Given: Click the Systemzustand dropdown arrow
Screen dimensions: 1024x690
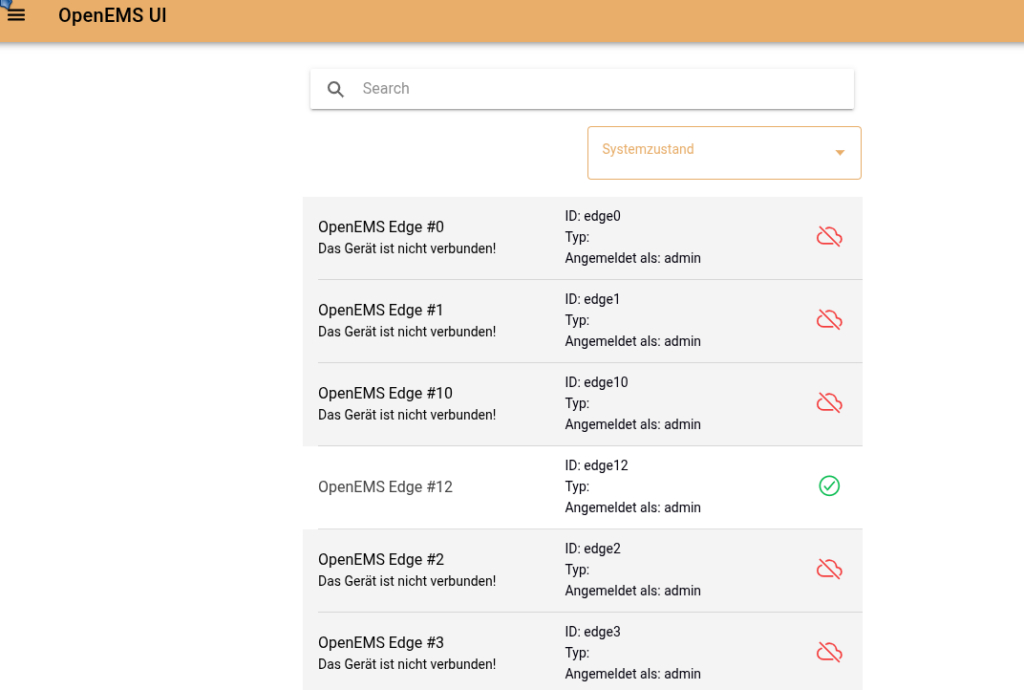Looking at the screenshot, I should tap(840, 153).
